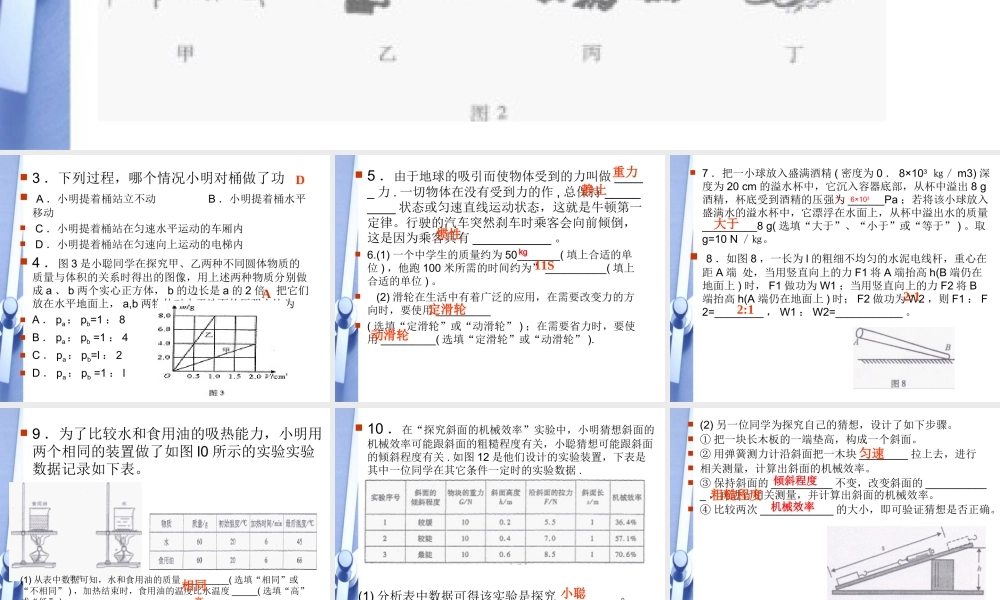
Task: Select answer C. ρa：ρb=l：2
Action: (77, 355)
